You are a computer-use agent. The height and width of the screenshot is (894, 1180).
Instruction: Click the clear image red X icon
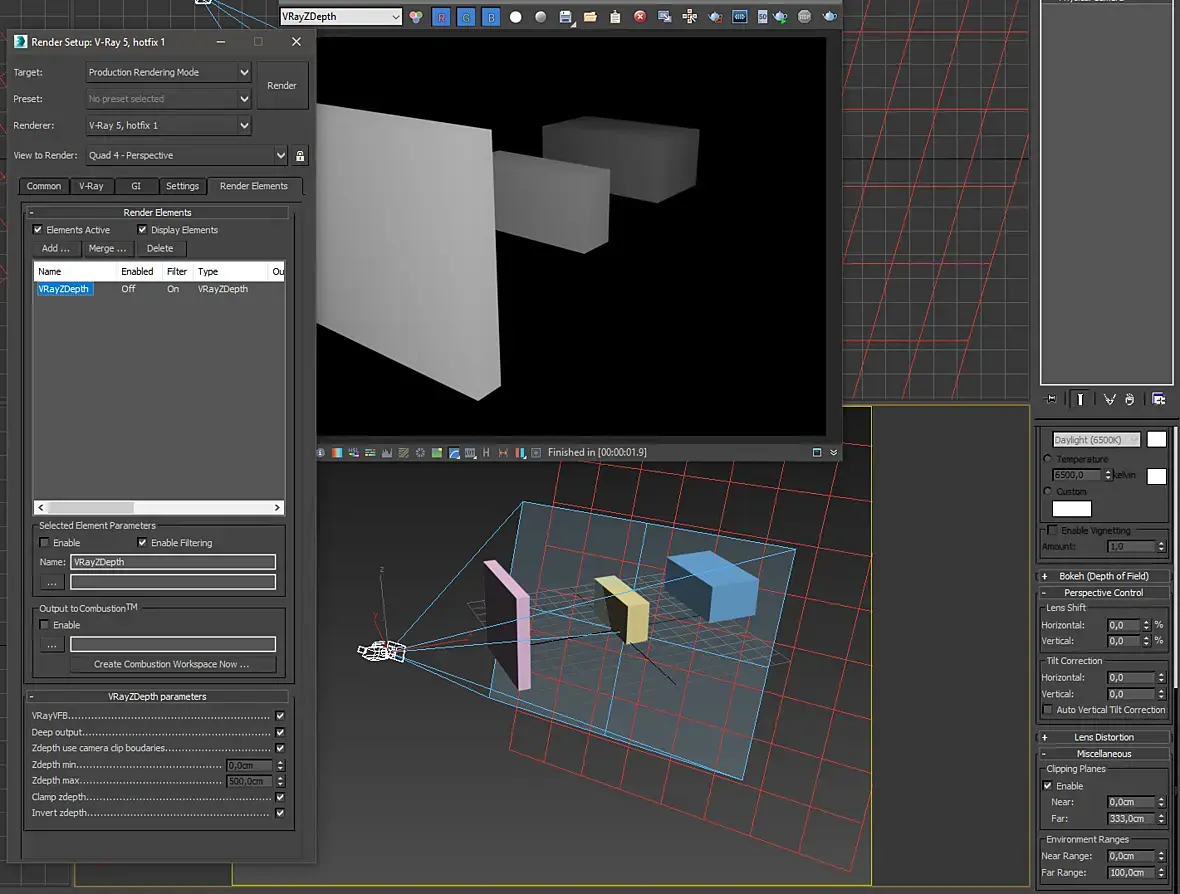[640, 17]
